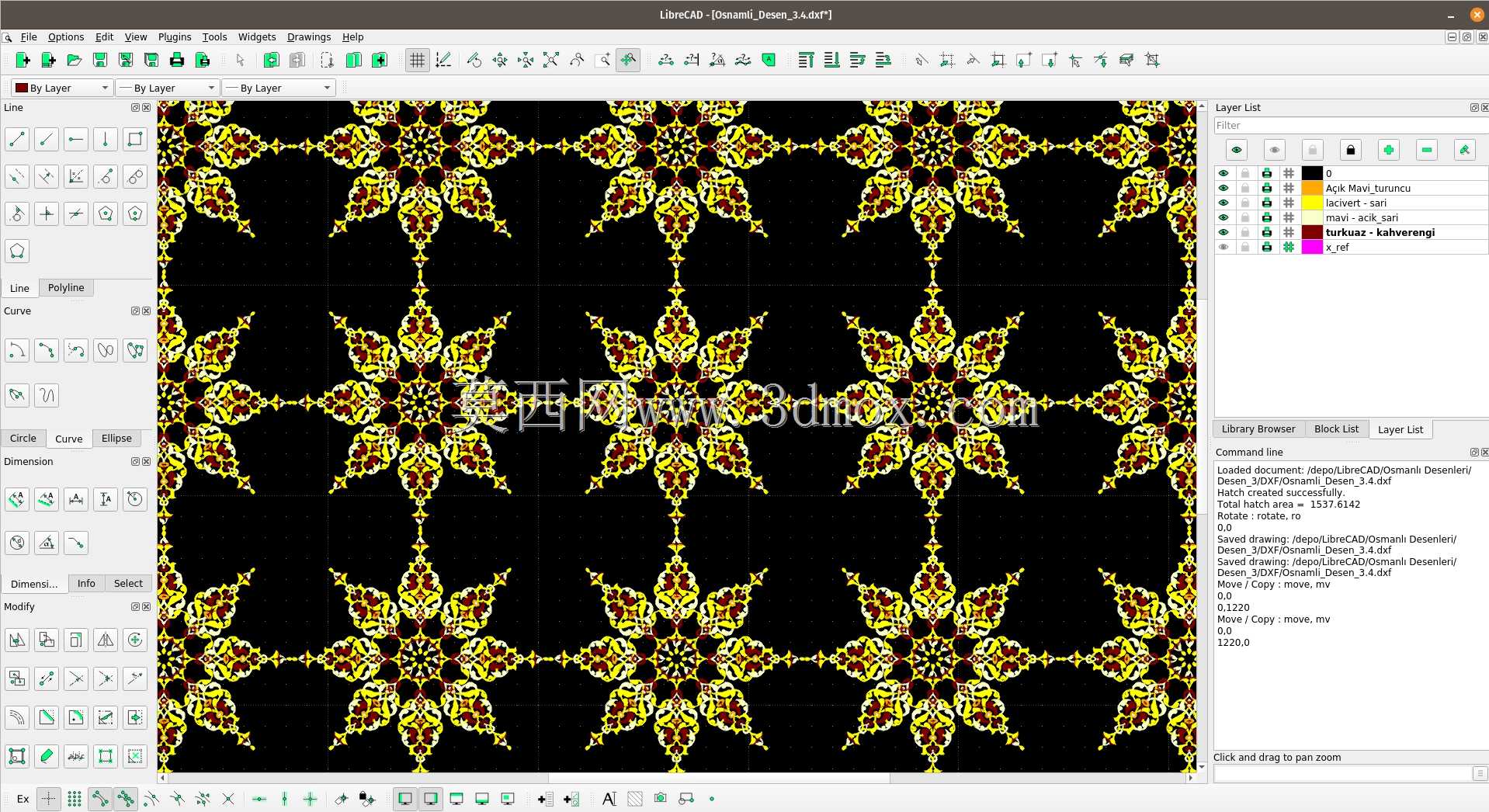Click the Add layer green plus button
The image size is (1489, 812).
(x=1389, y=150)
